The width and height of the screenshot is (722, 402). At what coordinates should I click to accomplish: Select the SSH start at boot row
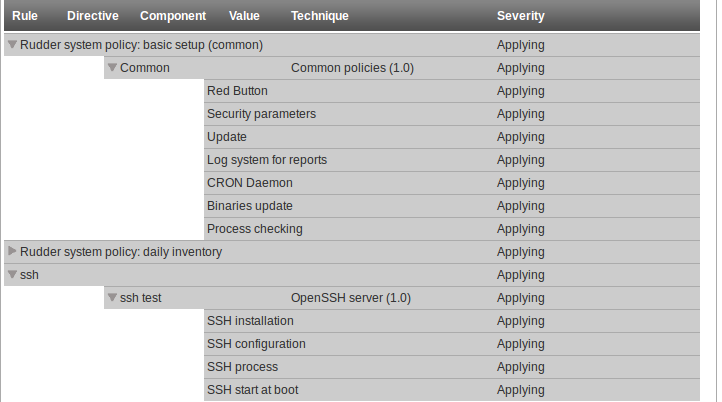tap(452, 390)
